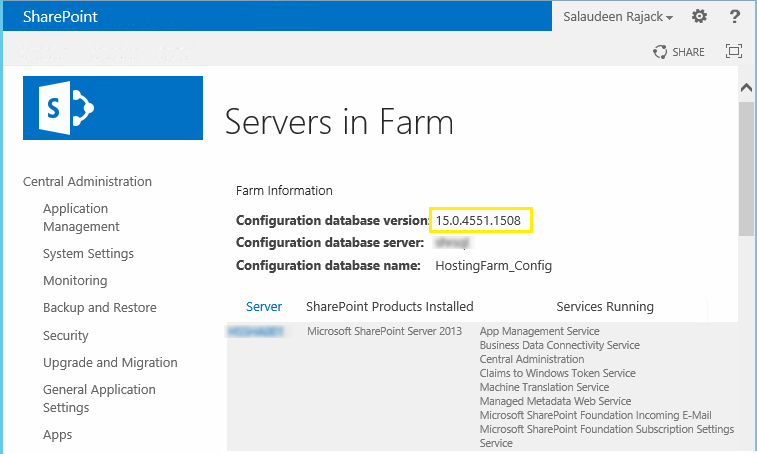Sort by the Server column header
757x454 pixels.
pos(264,307)
